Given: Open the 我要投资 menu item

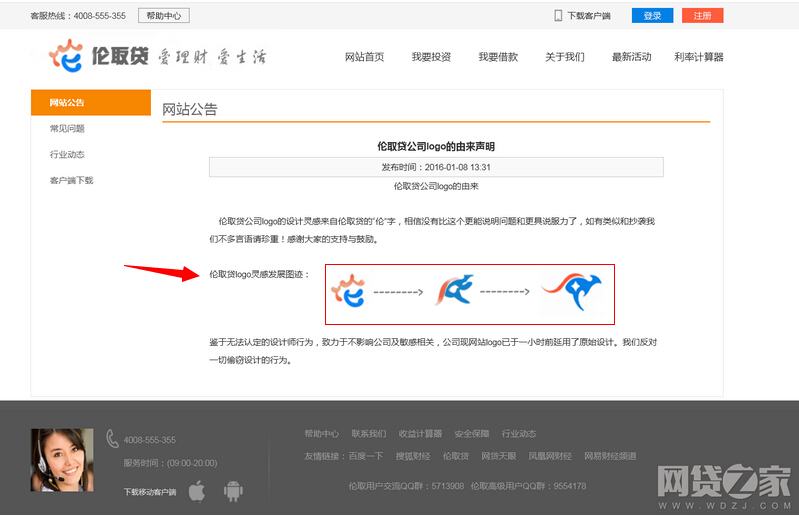Looking at the screenshot, I should 431,57.
